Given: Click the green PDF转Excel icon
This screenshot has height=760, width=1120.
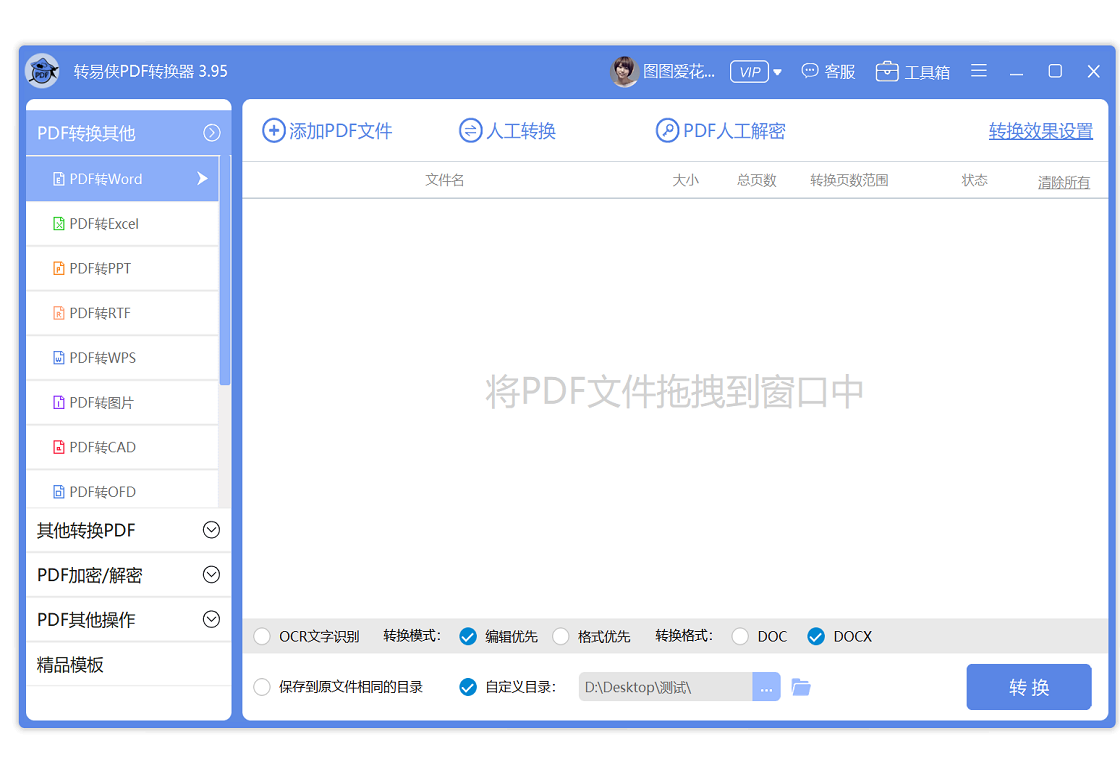Looking at the screenshot, I should click(59, 224).
